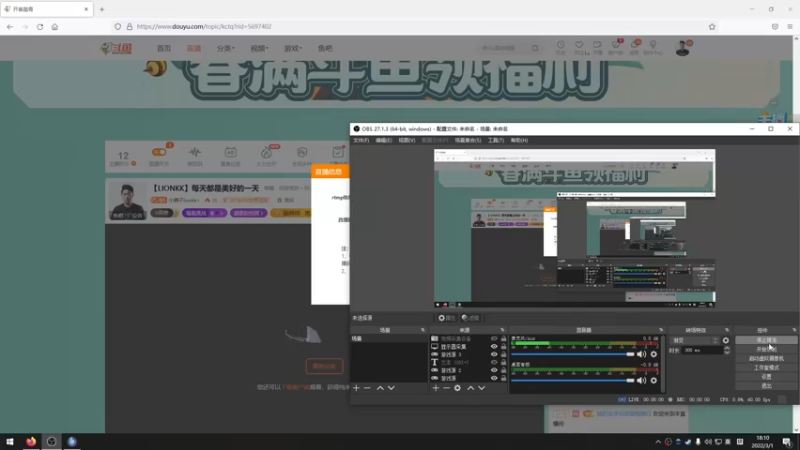
Task: Expand Douyu video navigation dropdown
Action: pyautogui.click(x=259, y=48)
